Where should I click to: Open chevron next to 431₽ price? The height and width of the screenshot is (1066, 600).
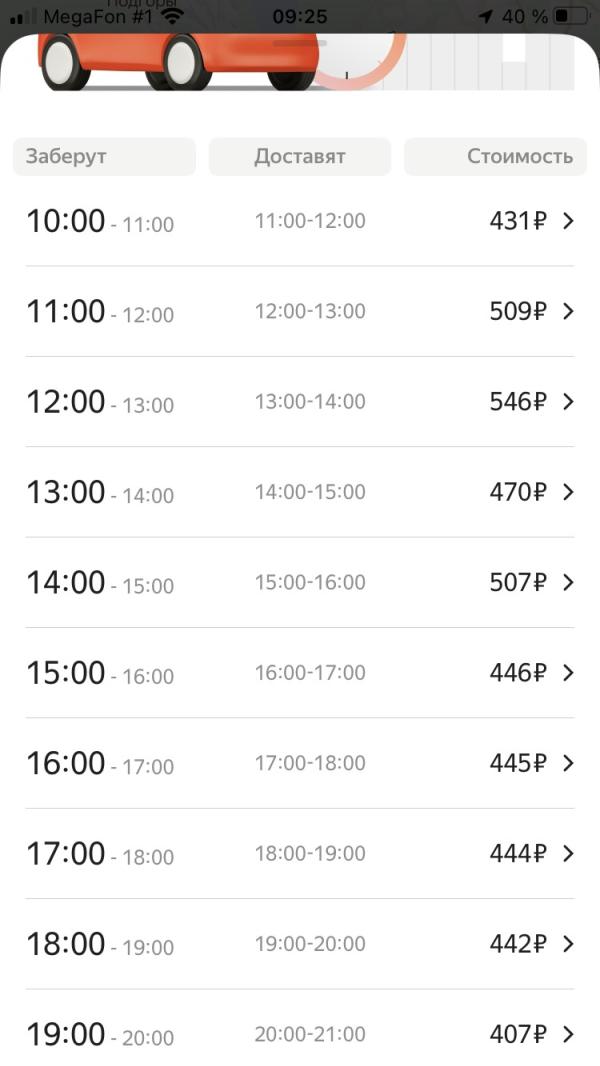569,220
